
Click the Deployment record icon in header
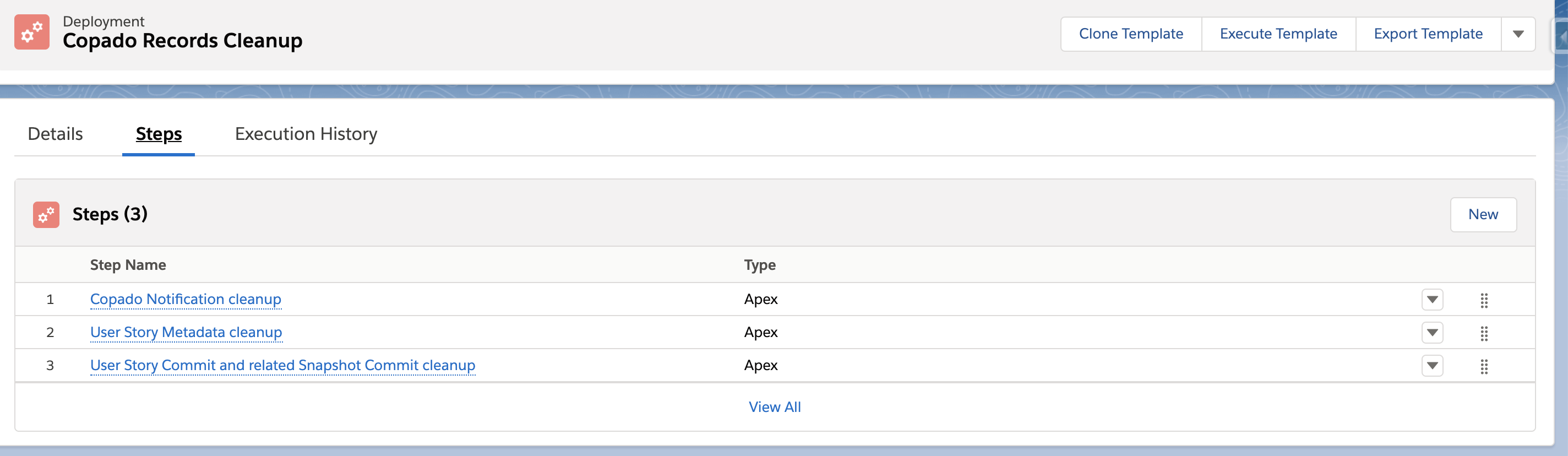(31, 31)
